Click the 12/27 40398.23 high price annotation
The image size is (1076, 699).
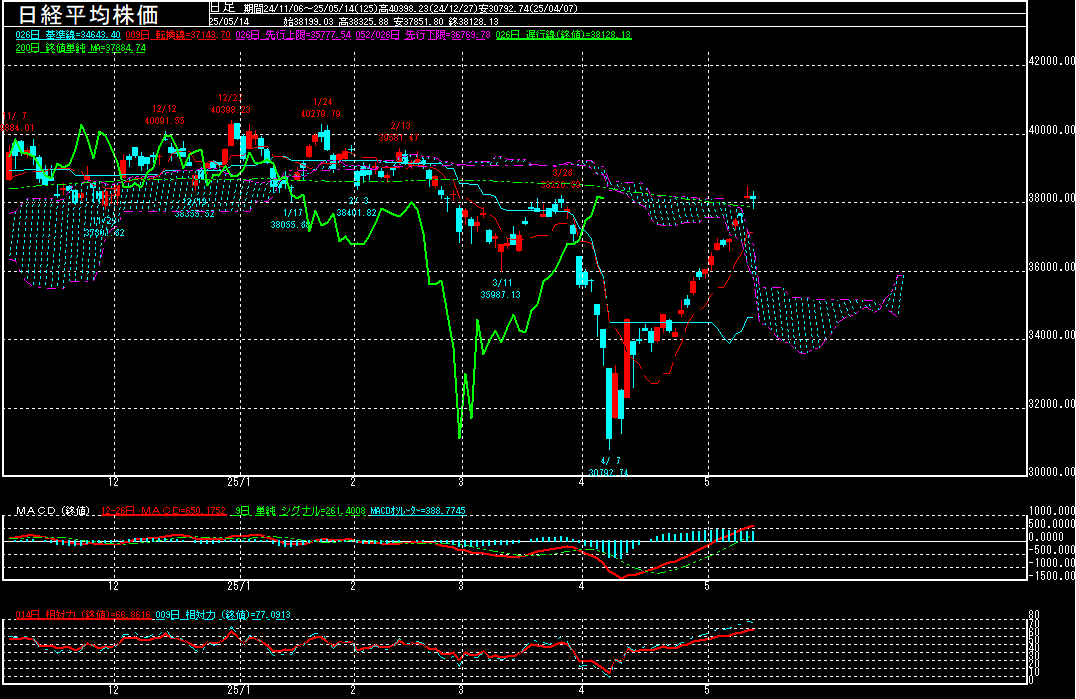click(x=230, y=104)
